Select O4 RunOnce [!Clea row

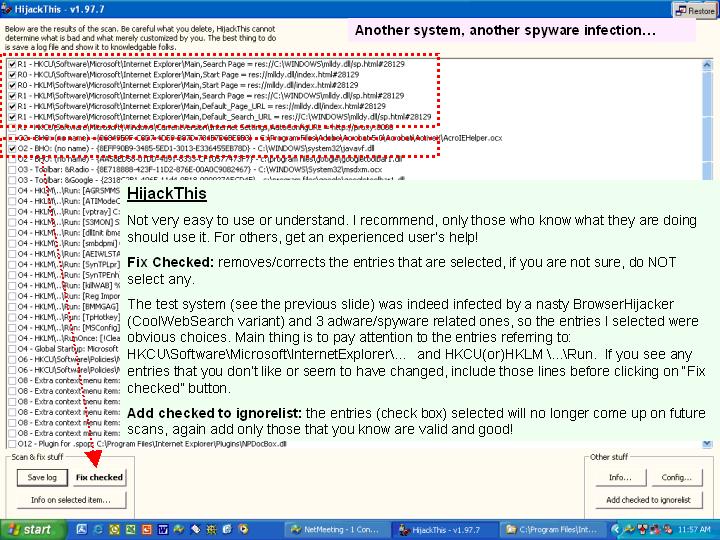point(64,338)
